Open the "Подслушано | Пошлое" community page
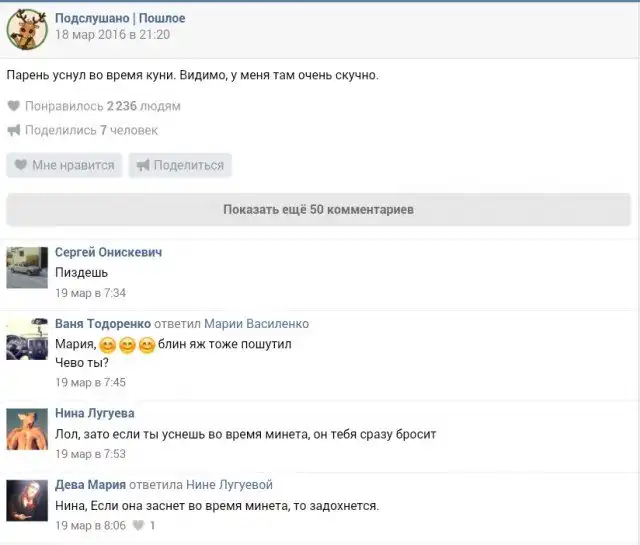 [x=119, y=18]
